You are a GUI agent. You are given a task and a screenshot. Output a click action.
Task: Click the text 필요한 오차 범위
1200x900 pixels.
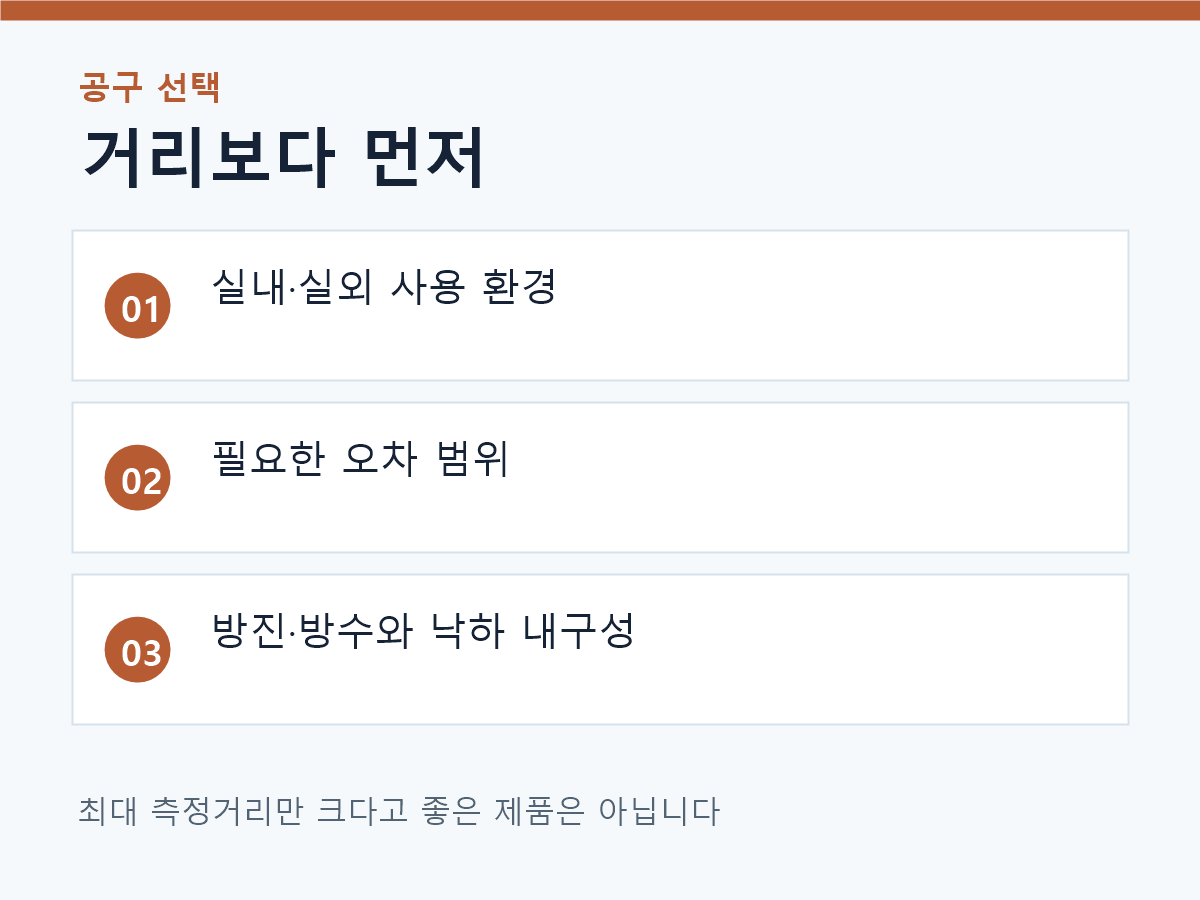(361, 459)
